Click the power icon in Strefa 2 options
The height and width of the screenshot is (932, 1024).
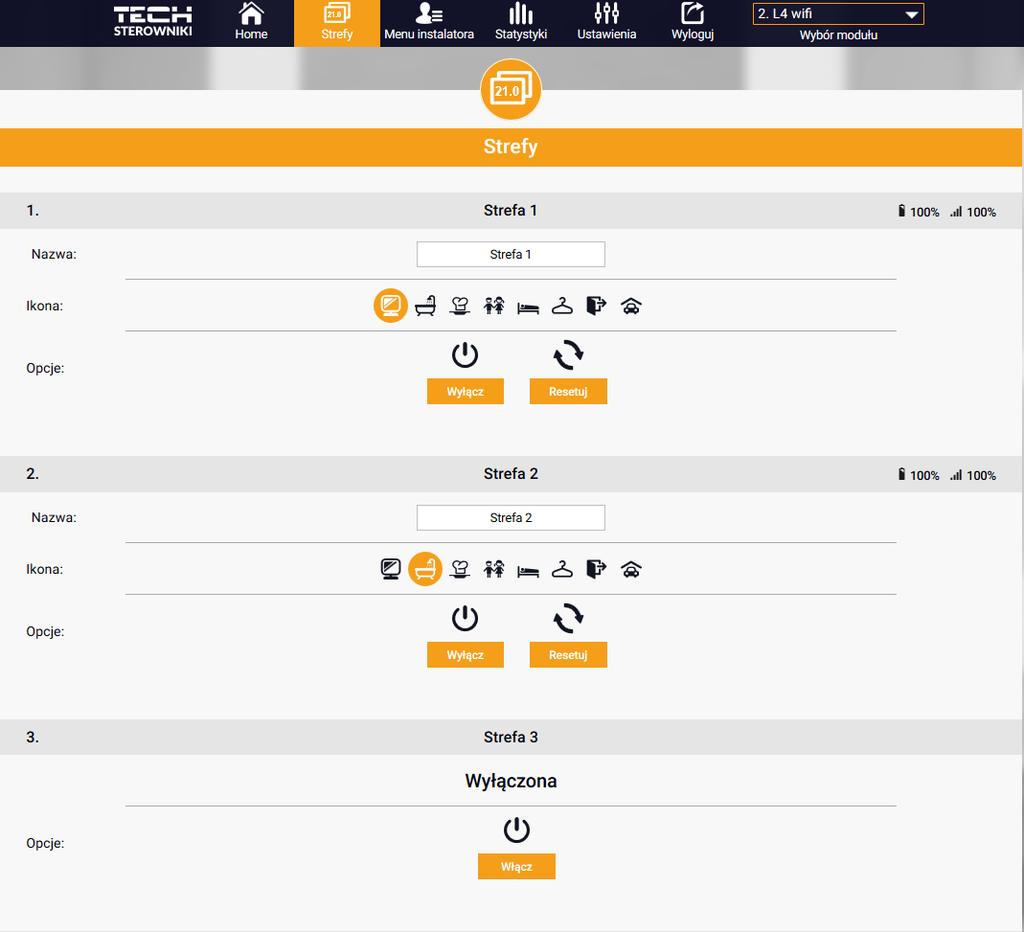click(x=465, y=618)
